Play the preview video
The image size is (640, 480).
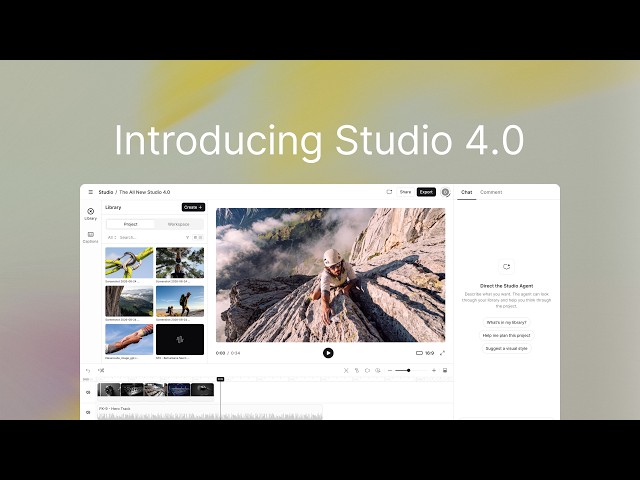pyautogui.click(x=328, y=353)
